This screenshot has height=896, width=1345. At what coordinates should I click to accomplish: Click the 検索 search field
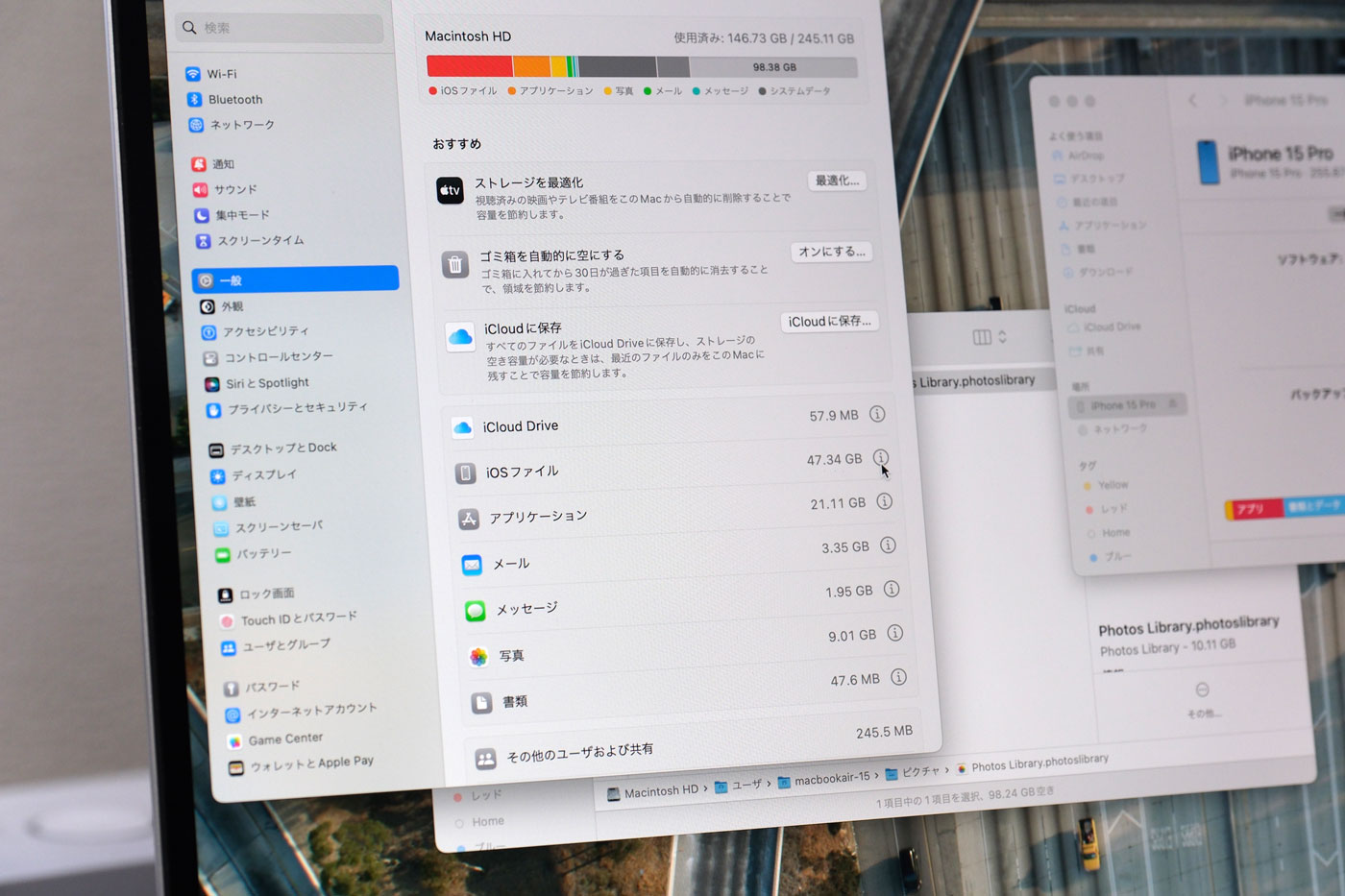click(x=281, y=28)
